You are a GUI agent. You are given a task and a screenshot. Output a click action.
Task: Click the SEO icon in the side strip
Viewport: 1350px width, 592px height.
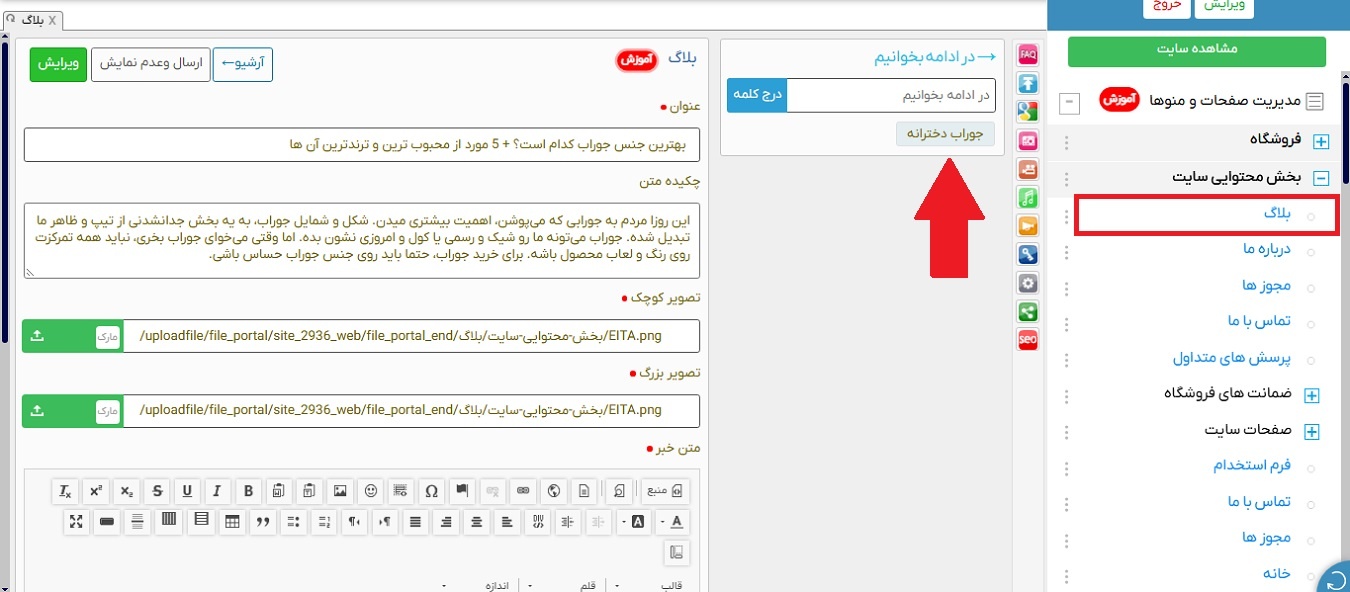point(1027,340)
